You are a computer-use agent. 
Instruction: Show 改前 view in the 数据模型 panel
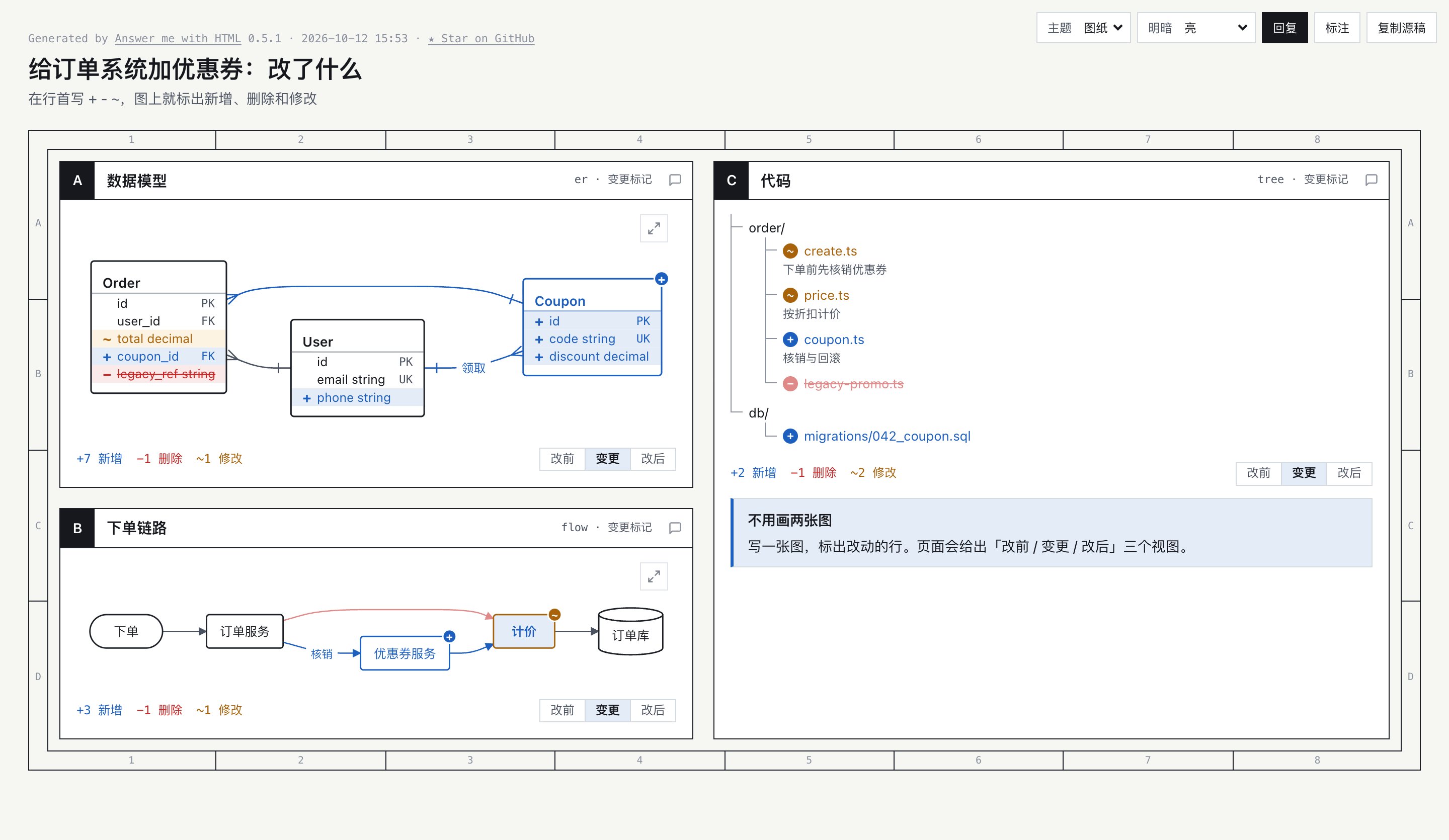(562, 459)
